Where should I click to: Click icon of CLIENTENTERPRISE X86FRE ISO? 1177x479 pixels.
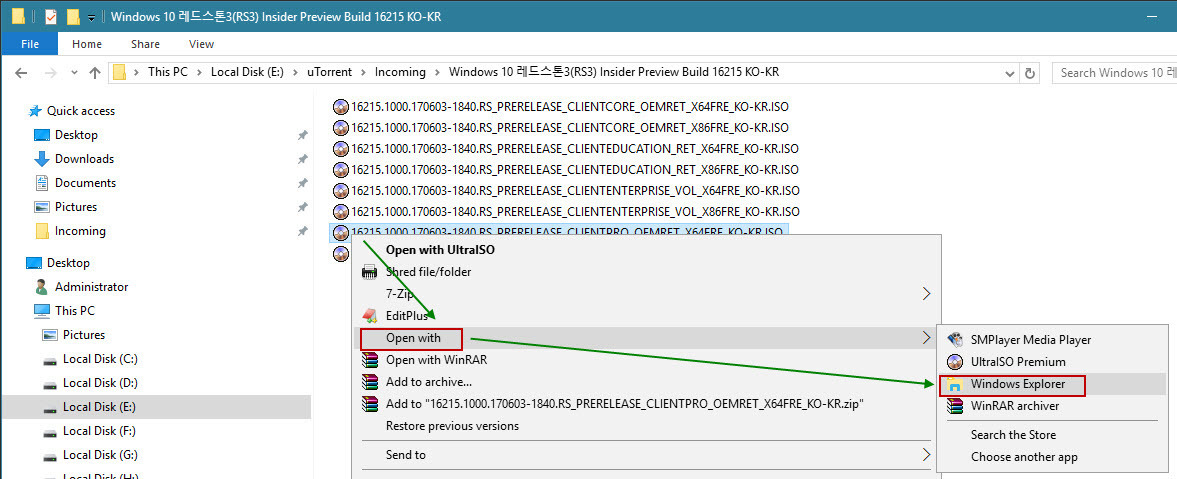(x=341, y=212)
